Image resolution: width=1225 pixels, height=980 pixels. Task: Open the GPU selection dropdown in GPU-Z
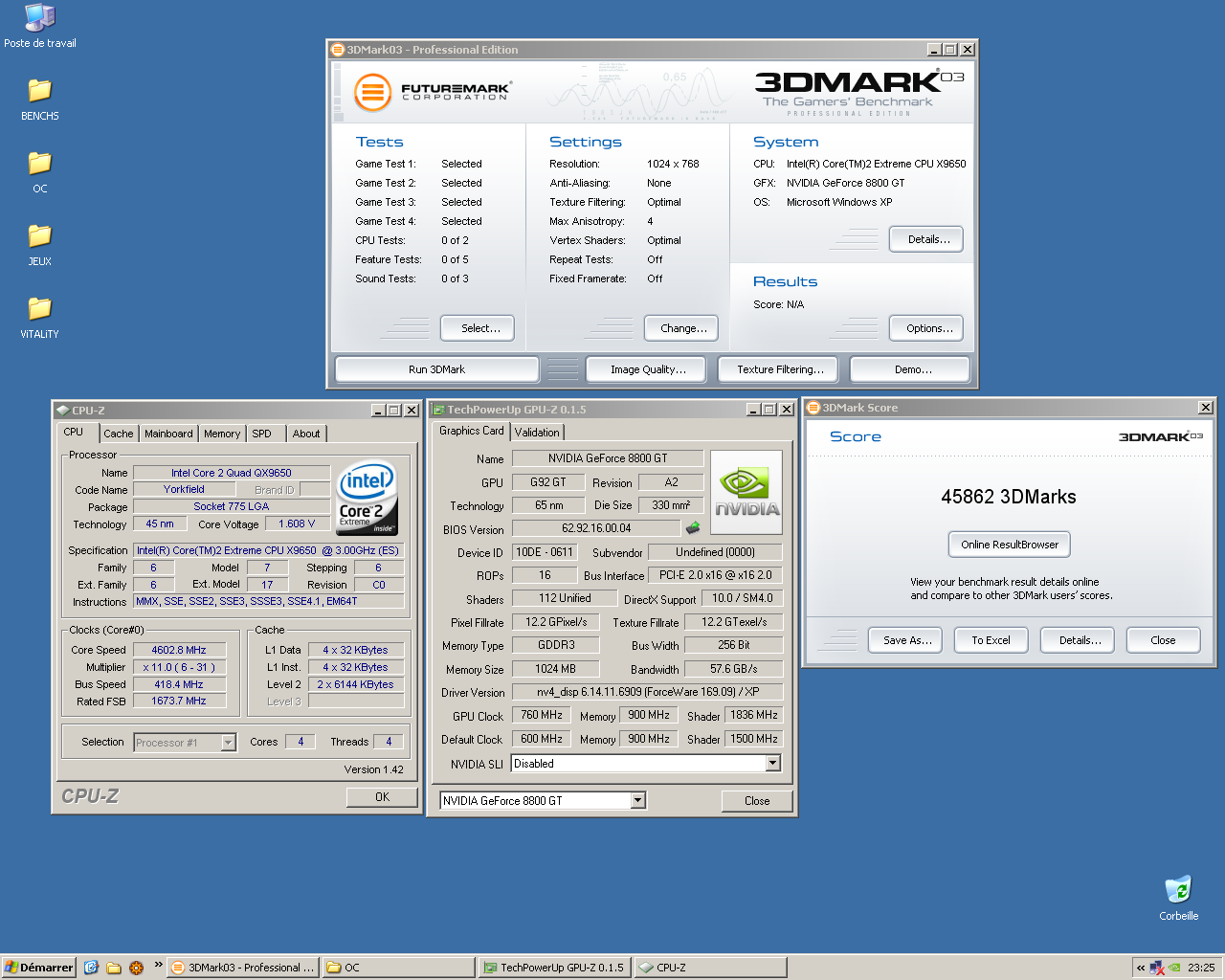[x=638, y=801]
